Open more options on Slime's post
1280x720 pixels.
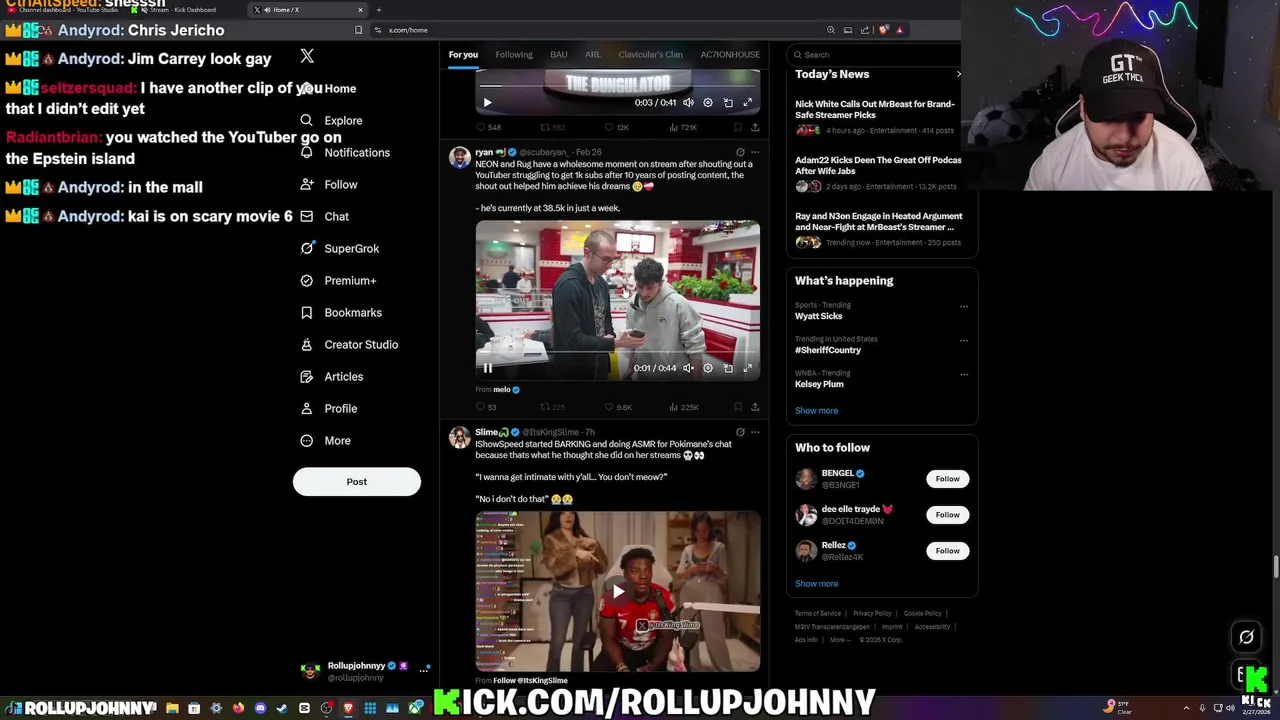pyautogui.click(x=755, y=432)
